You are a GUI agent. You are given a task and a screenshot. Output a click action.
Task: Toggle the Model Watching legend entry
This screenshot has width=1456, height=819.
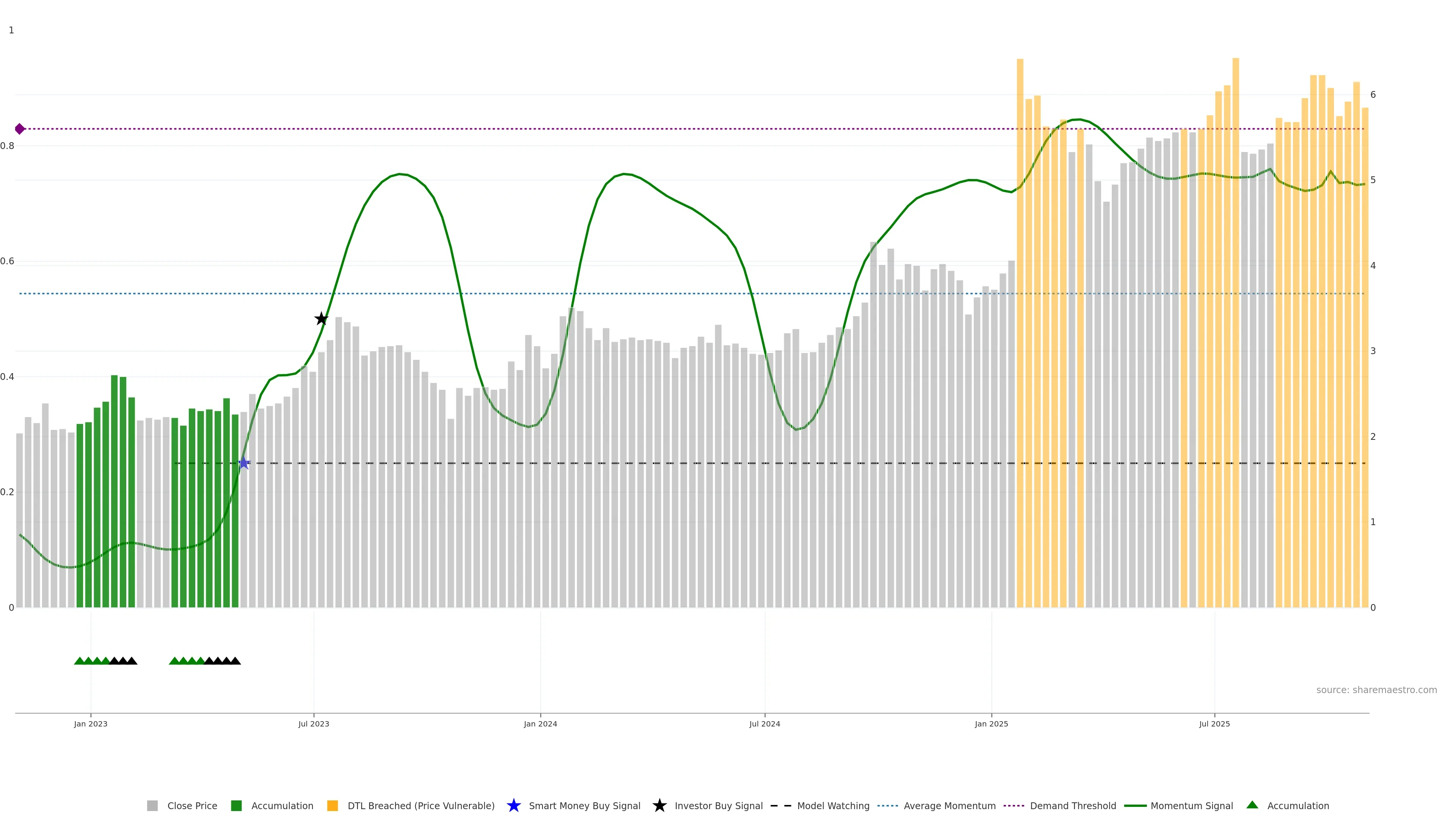coord(833,805)
